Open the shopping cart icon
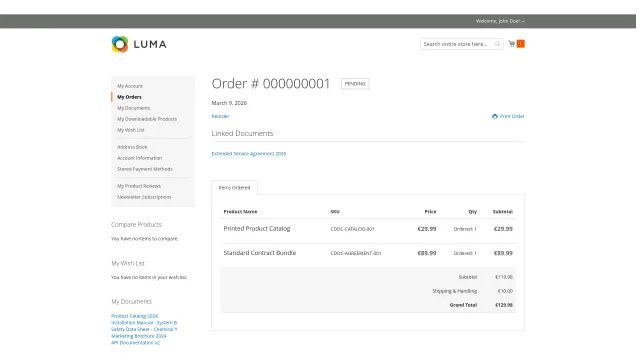Screen dimensions: 640x360 (x=511, y=44)
